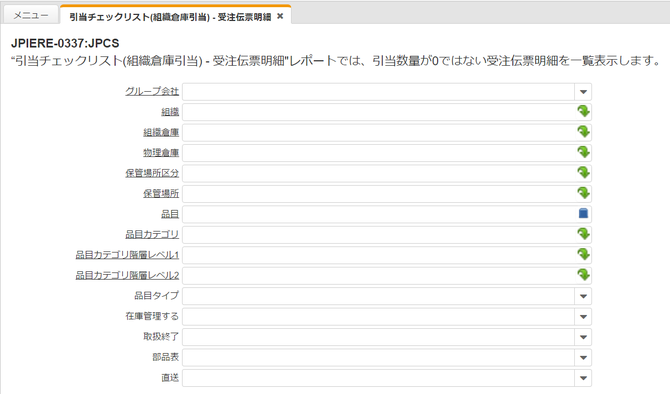Screen dimensions: 670x394
Task: Click green lookup arrow for 保管場所区分 field
Action: click(x=583, y=173)
